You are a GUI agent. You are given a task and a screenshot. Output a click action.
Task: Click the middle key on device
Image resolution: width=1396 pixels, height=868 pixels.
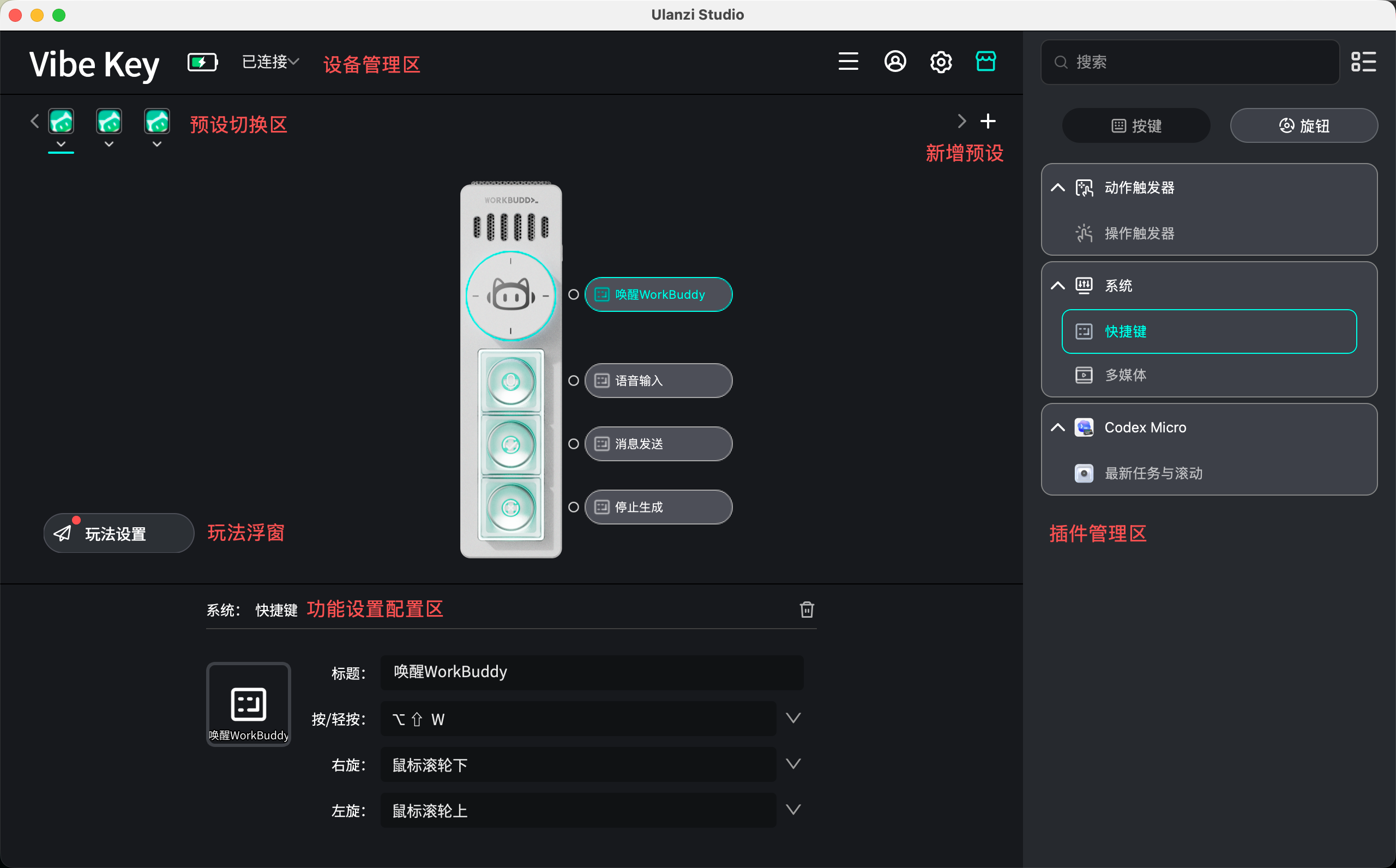(510, 444)
